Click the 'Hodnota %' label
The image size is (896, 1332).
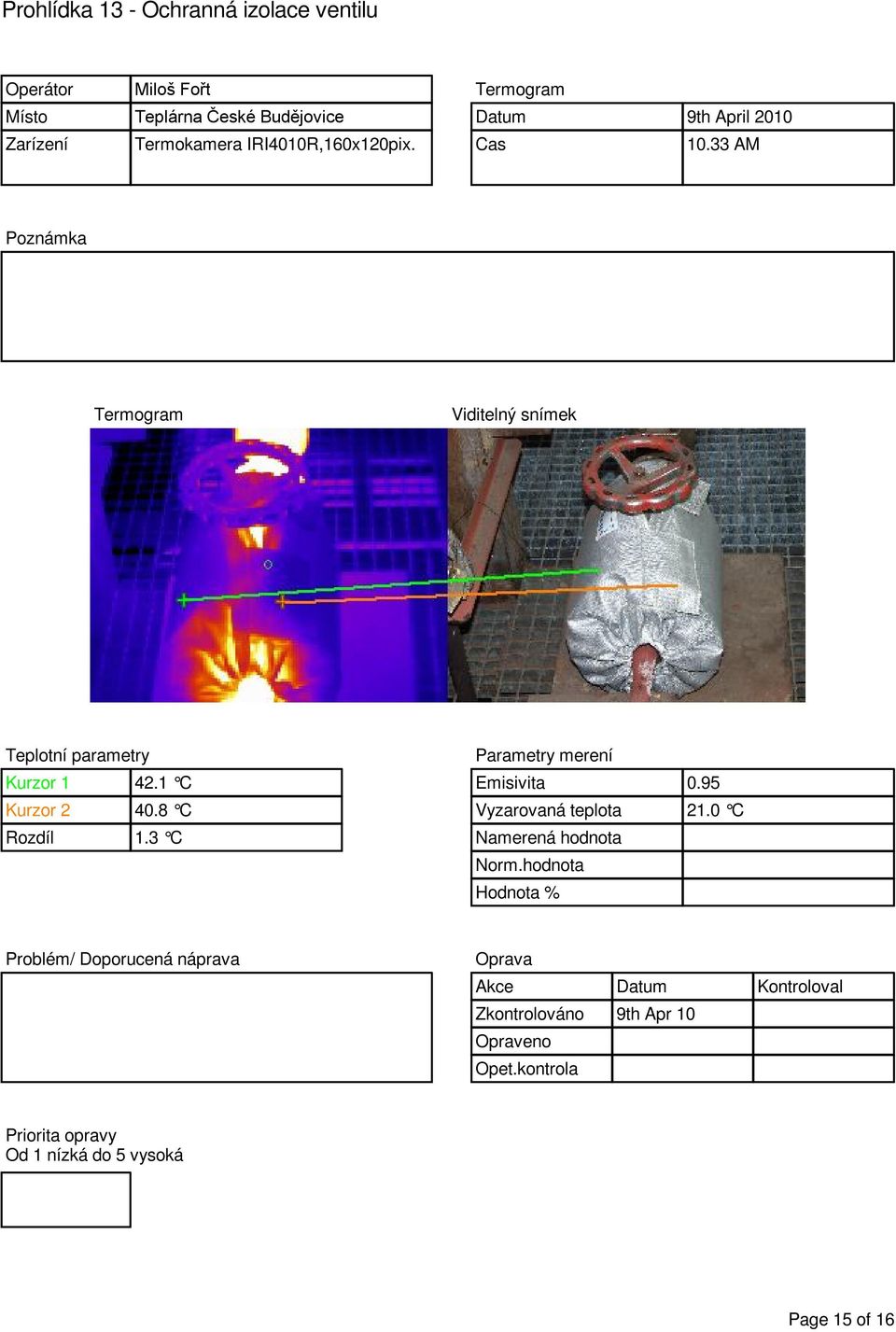coord(518,892)
